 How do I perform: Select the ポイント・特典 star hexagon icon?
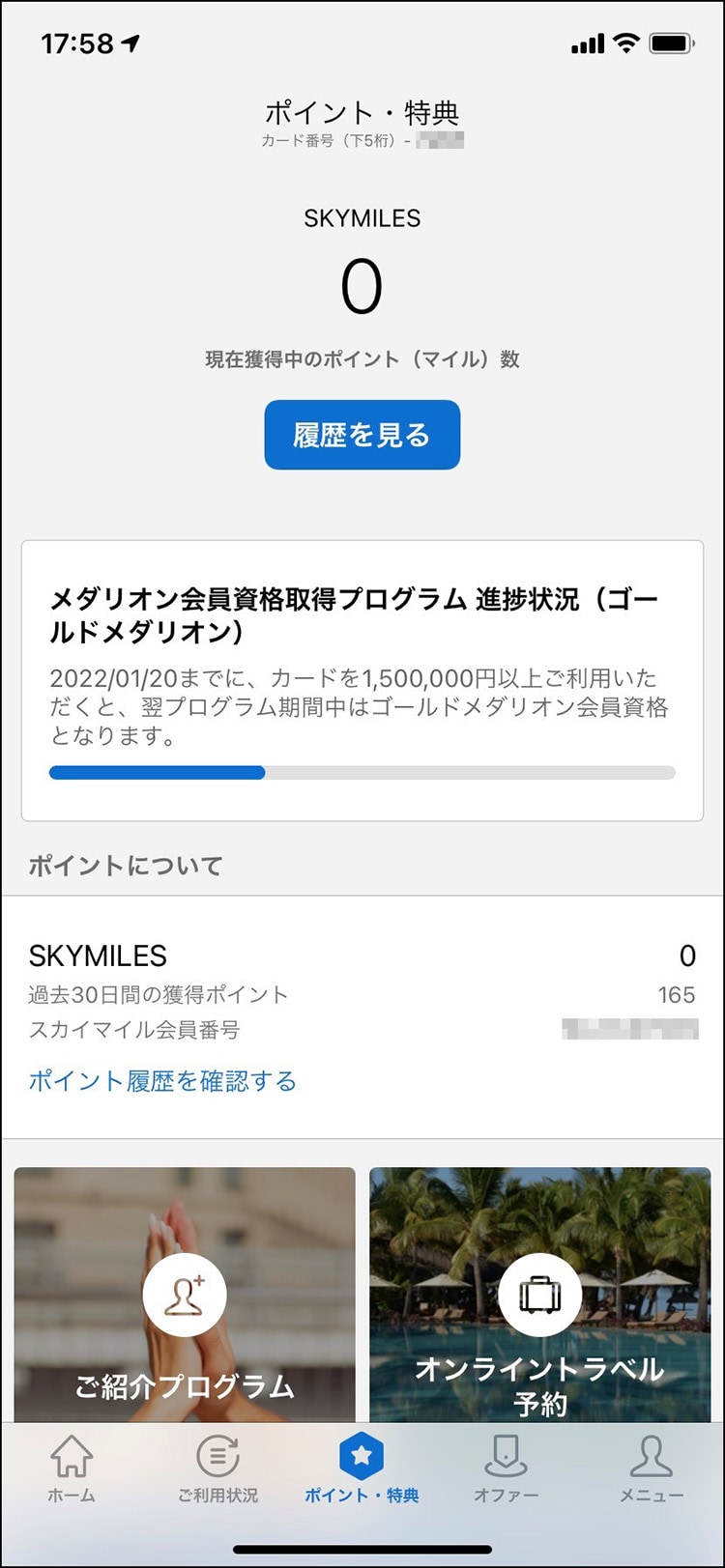coord(362,1456)
